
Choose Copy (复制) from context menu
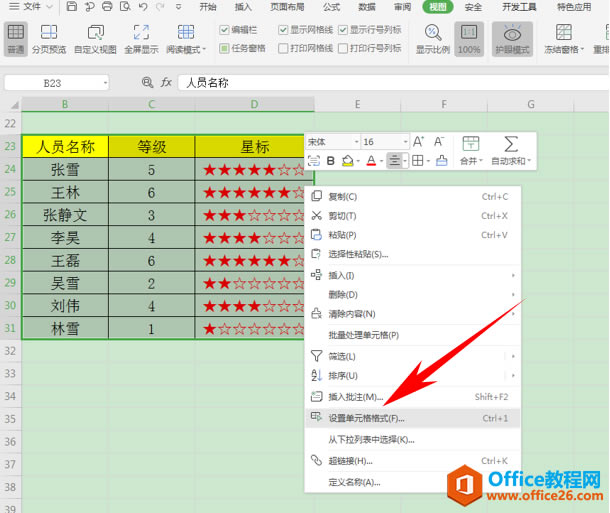tap(413, 197)
